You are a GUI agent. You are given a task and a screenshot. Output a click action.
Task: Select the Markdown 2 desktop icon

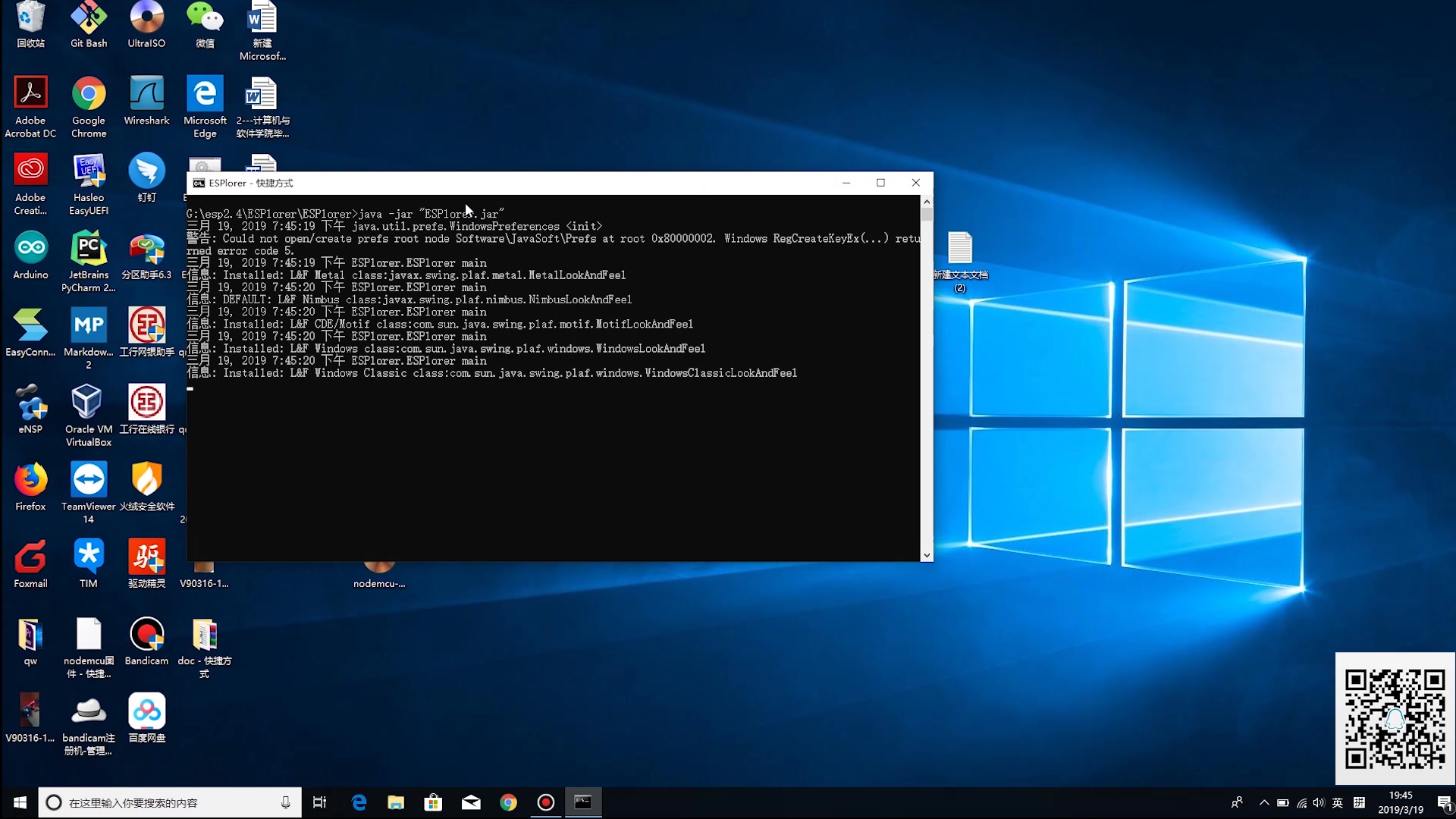(89, 338)
